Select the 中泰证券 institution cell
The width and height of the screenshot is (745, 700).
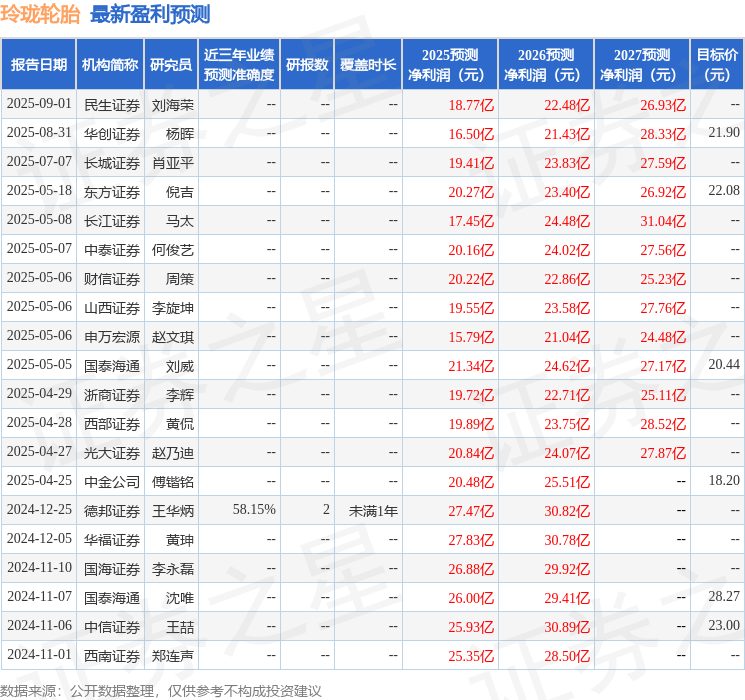[112, 250]
